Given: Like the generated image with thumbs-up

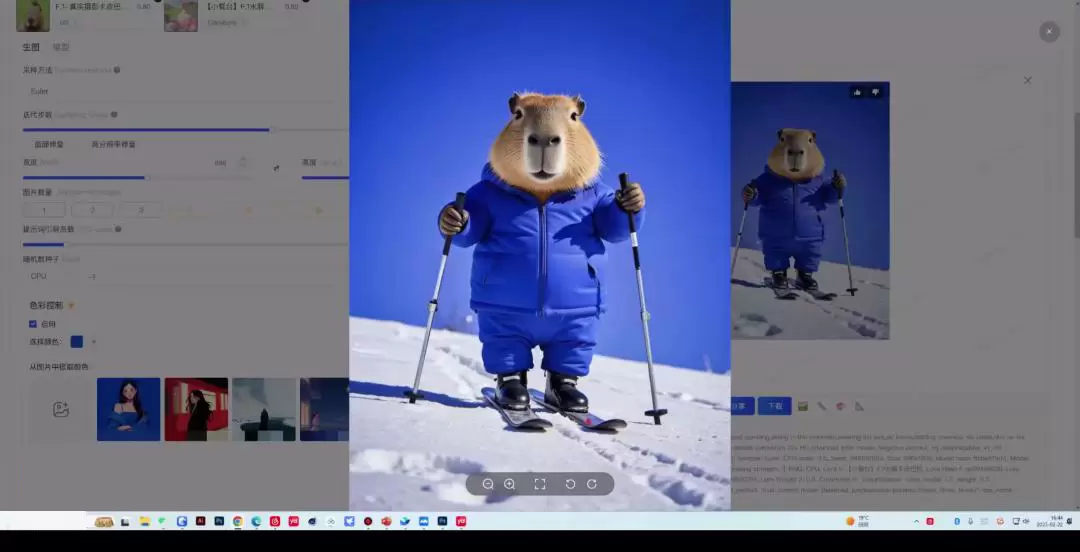Looking at the screenshot, I should [x=857, y=92].
